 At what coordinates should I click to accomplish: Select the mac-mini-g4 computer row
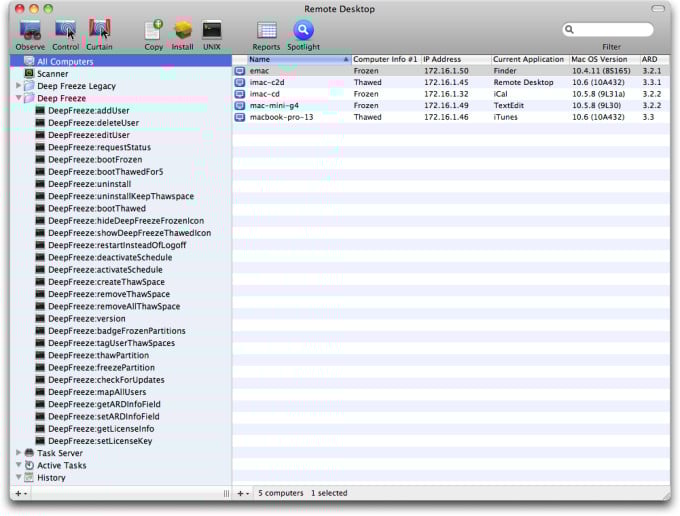(451, 105)
